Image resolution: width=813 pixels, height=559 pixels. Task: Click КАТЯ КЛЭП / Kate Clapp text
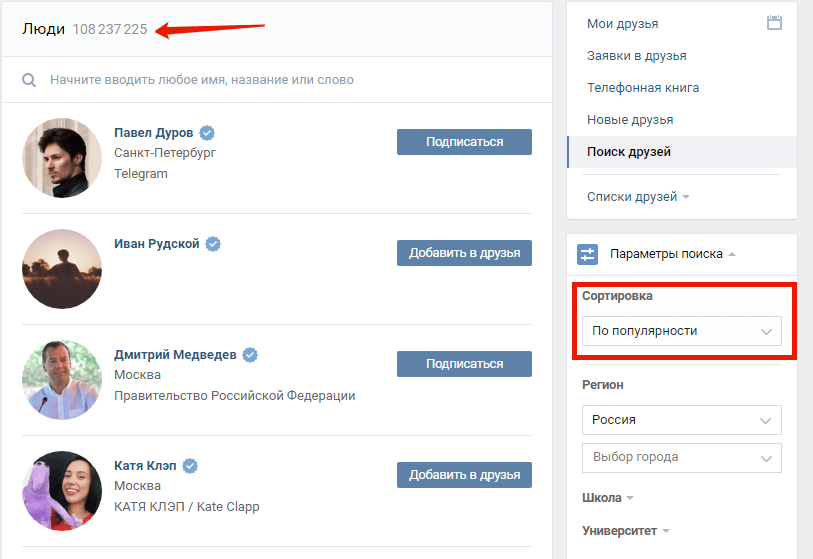(x=187, y=507)
